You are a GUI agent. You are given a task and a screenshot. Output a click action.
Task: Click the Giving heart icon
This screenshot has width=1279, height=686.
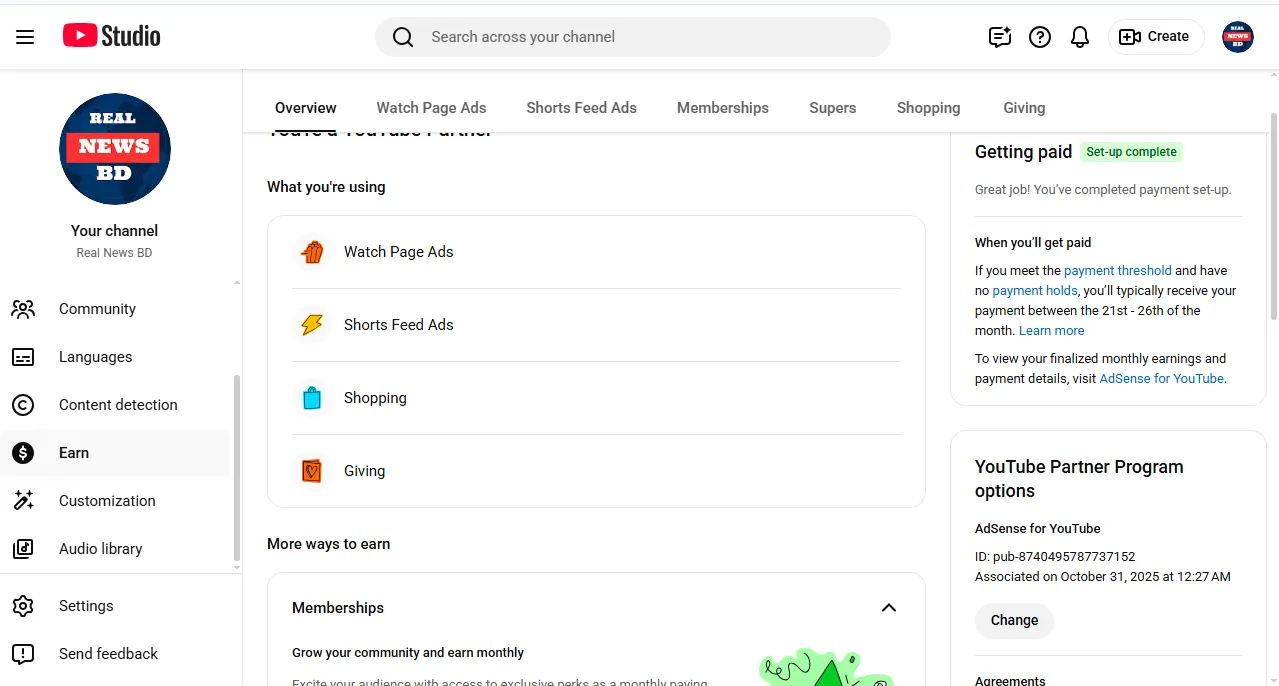pos(312,471)
